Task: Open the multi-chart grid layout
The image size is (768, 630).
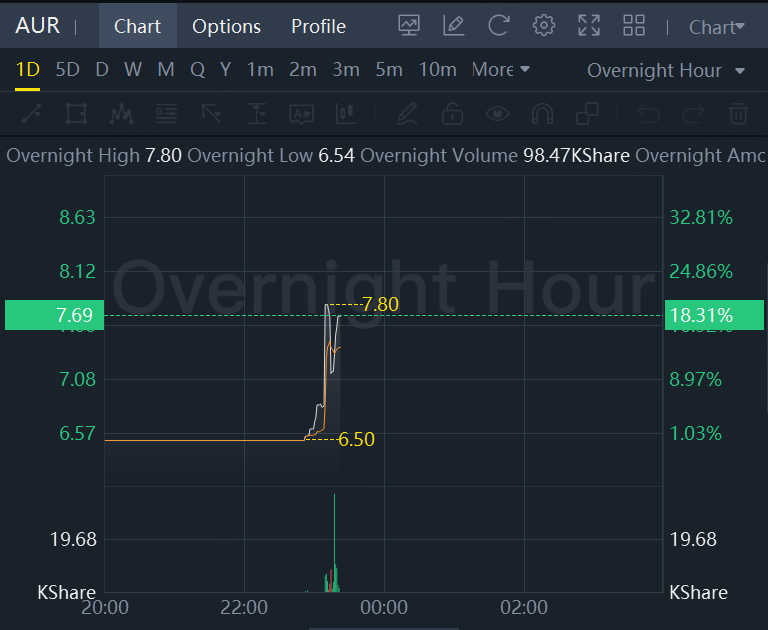Action: pos(634,25)
